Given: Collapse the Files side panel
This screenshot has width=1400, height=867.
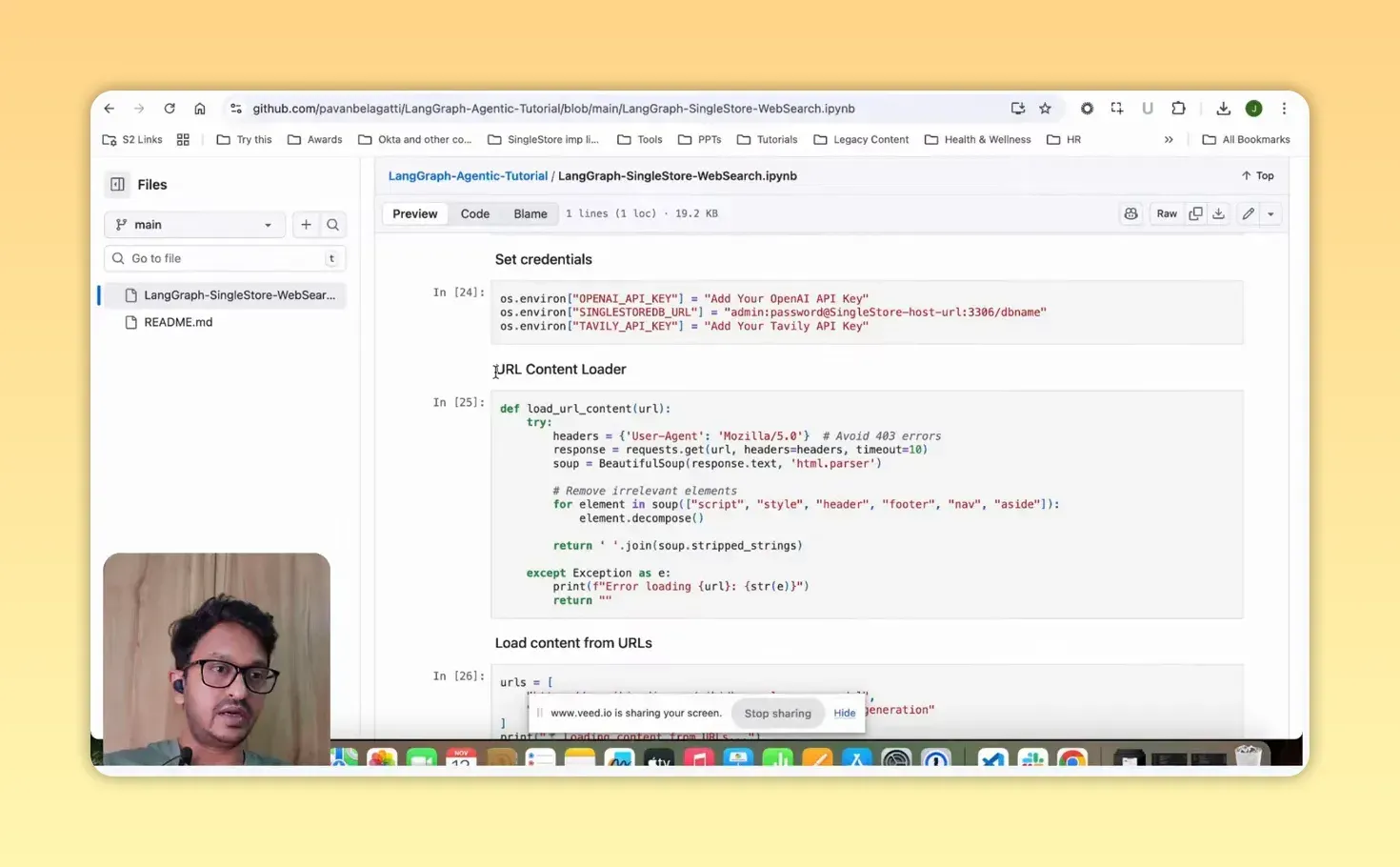Looking at the screenshot, I should tap(117, 185).
